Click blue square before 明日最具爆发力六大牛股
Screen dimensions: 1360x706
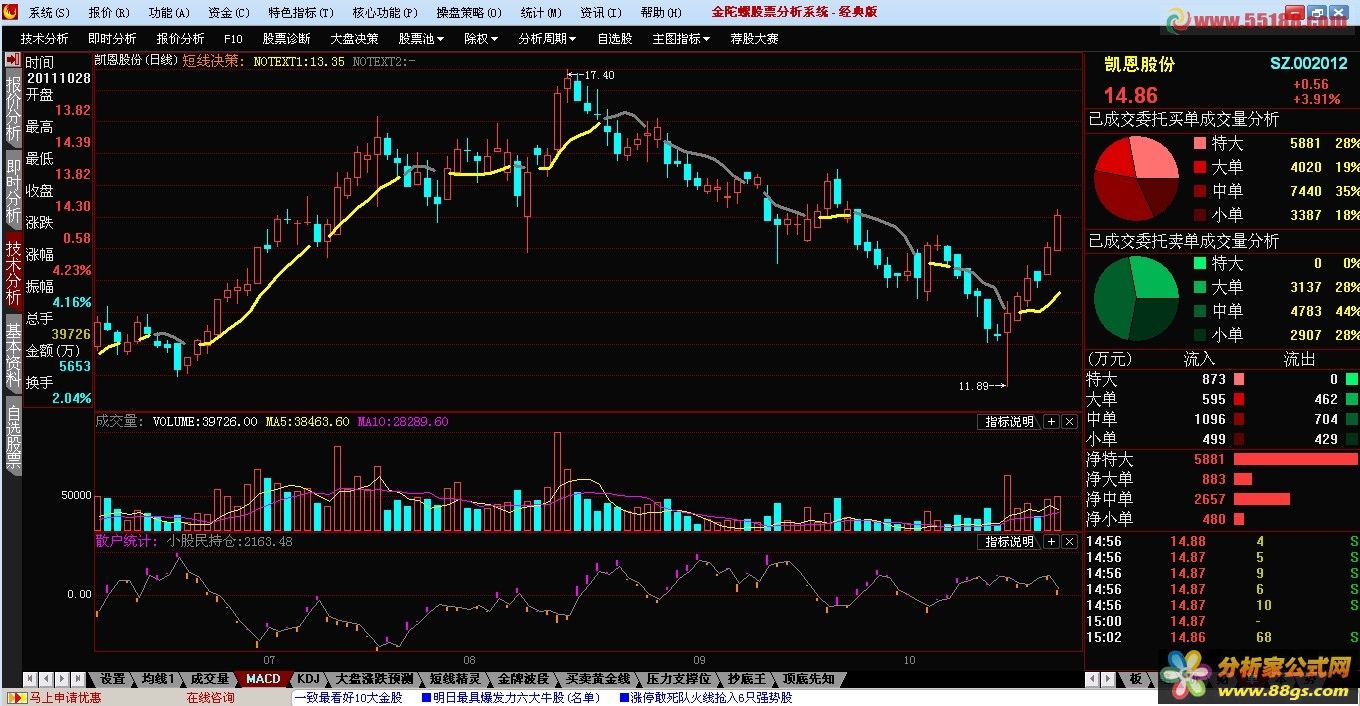coord(426,698)
